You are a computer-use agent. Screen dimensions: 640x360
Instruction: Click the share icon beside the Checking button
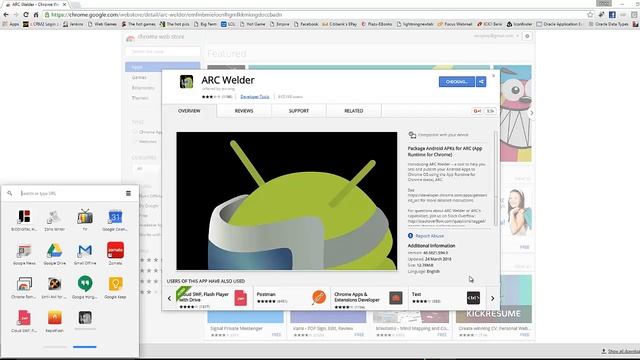481,82
